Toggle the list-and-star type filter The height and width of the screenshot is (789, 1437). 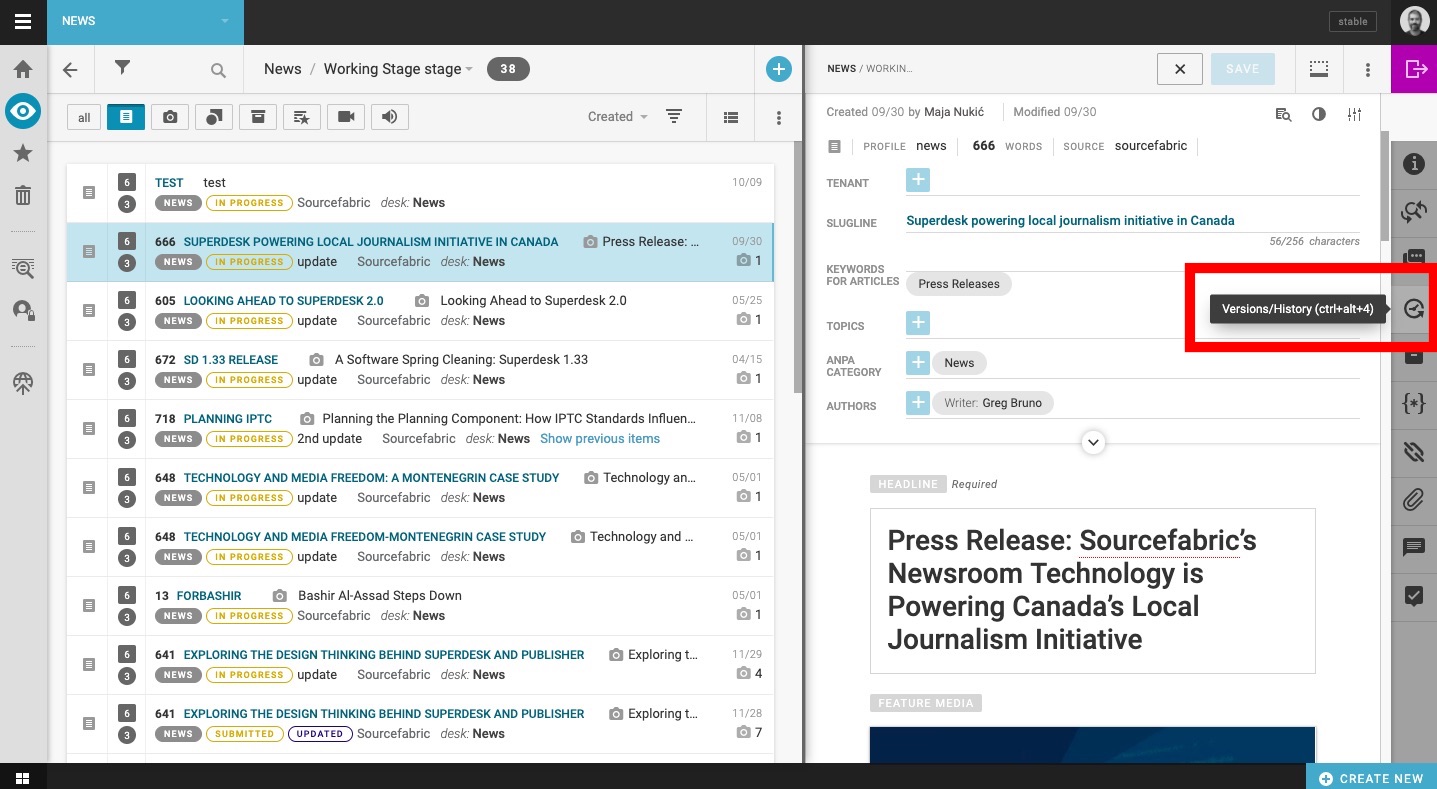click(x=302, y=117)
